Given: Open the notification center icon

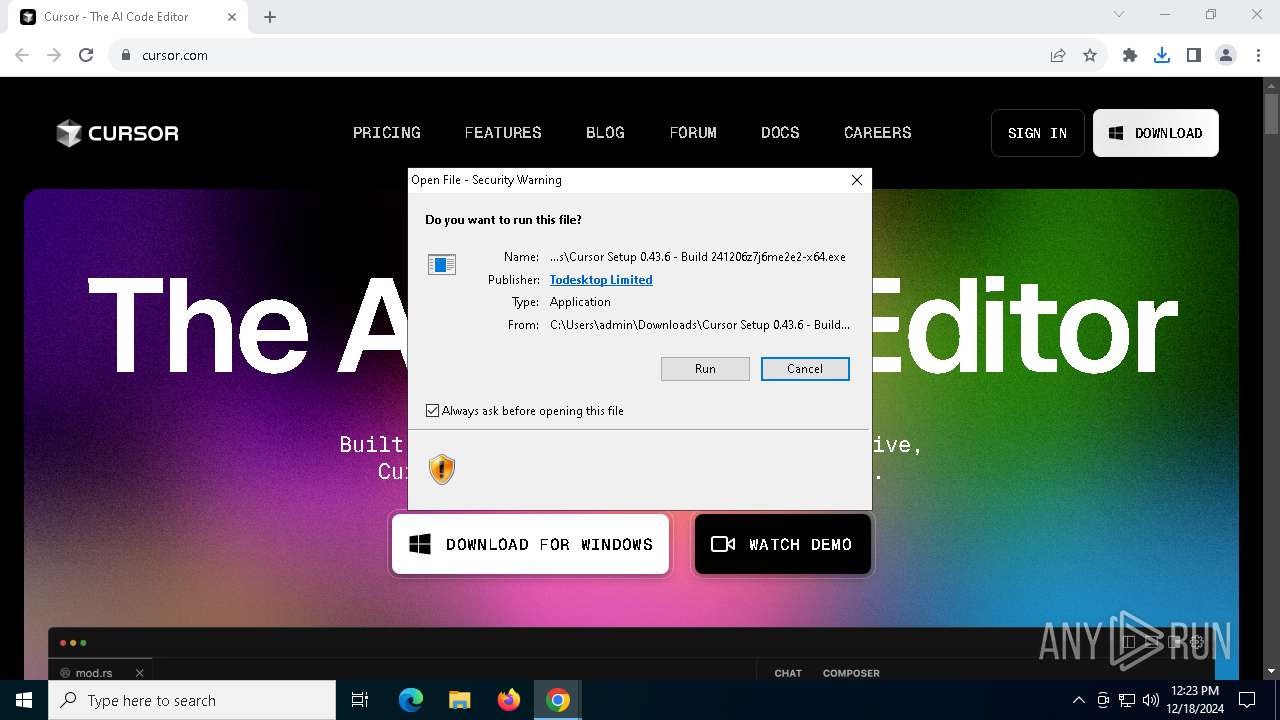Looking at the screenshot, I should [x=1247, y=700].
